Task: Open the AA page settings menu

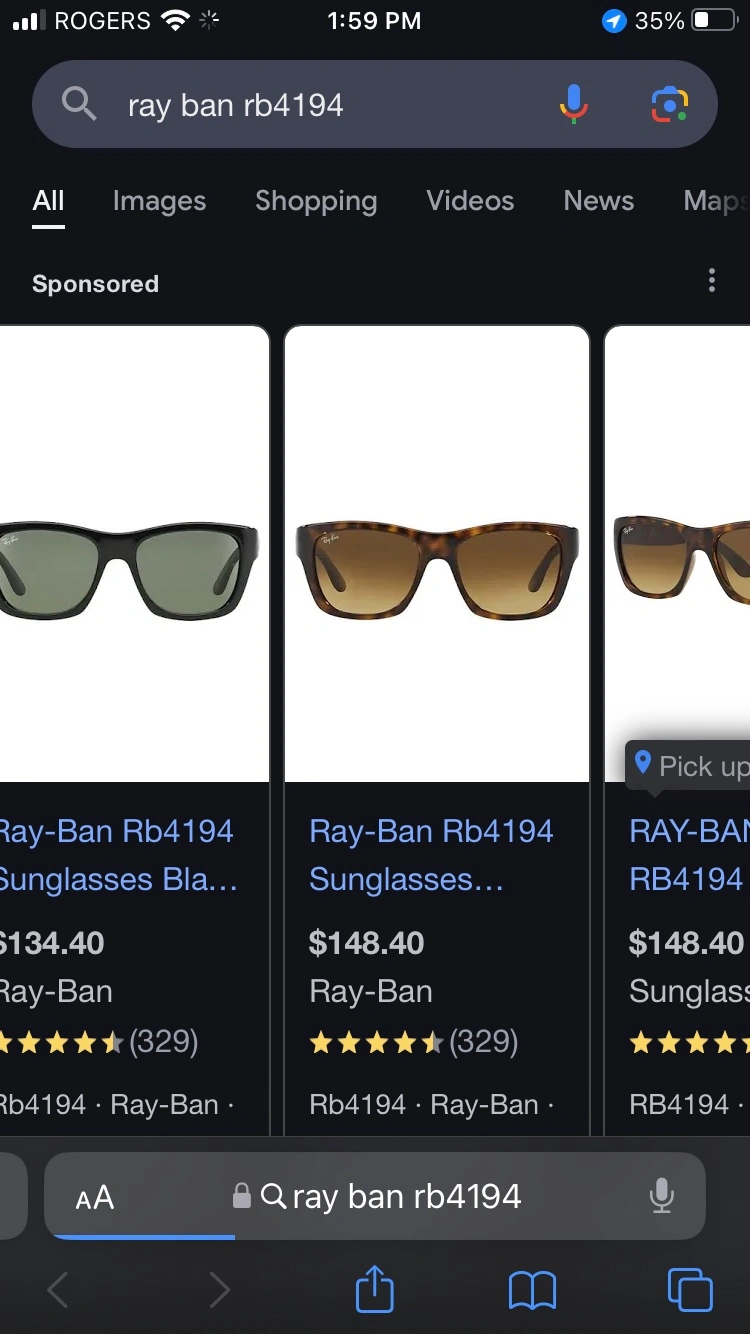Action: tap(95, 1197)
